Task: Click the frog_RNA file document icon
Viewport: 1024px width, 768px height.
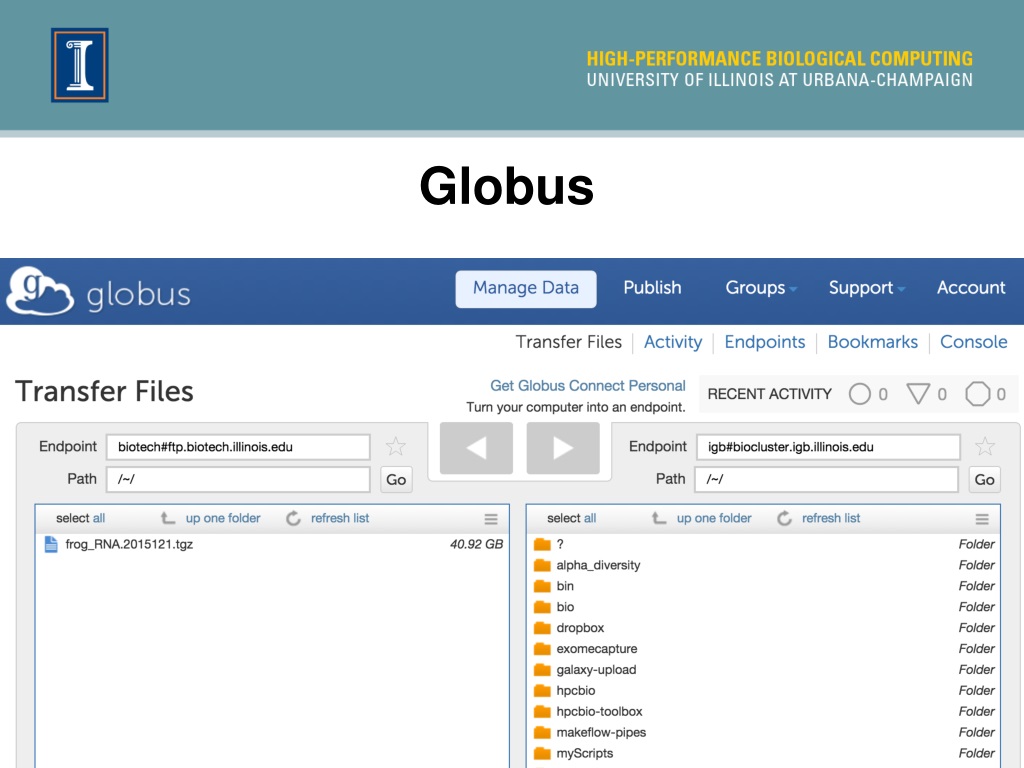Action: 51,544
